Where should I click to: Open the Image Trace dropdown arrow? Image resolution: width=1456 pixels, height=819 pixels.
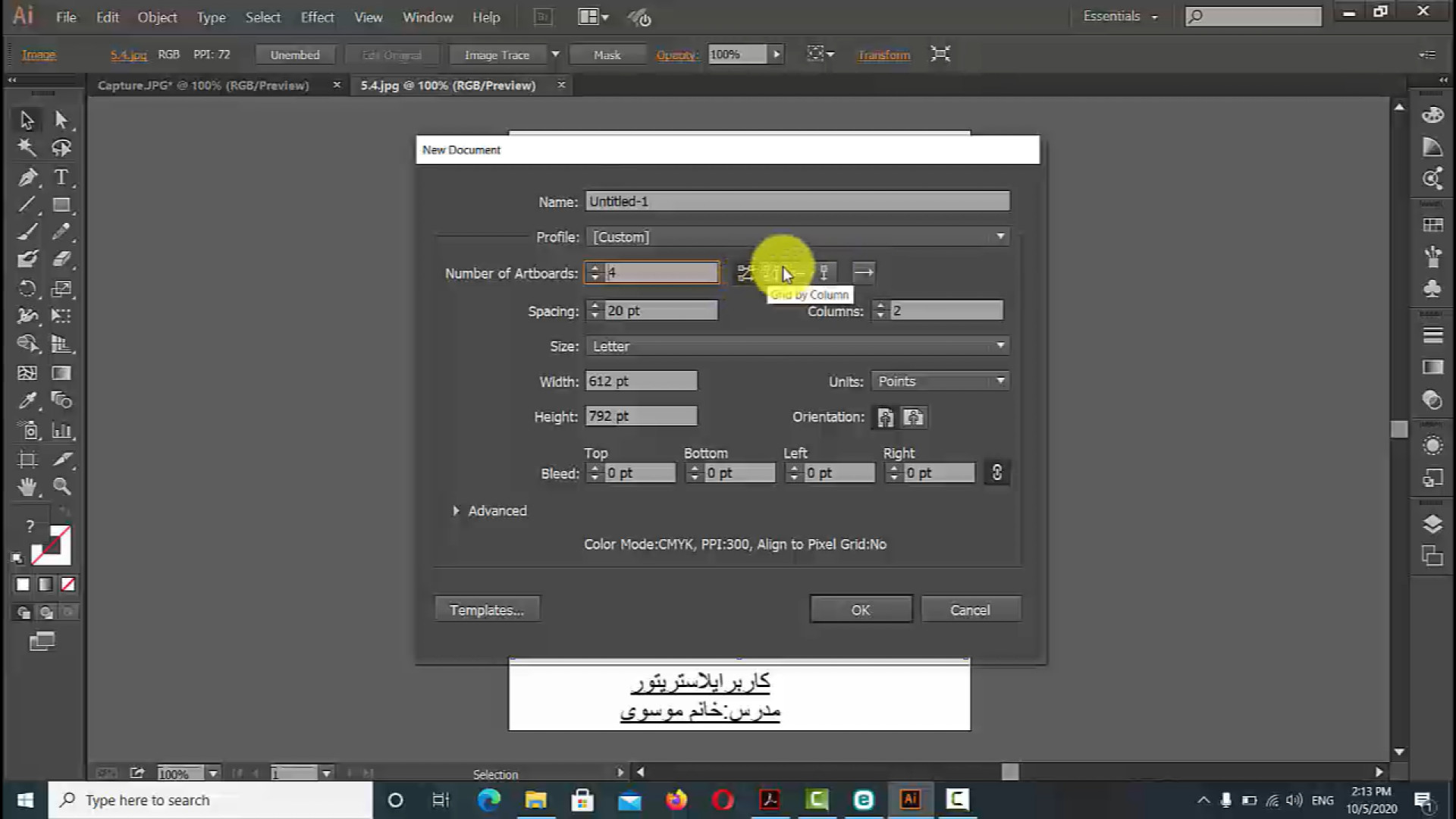point(555,55)
